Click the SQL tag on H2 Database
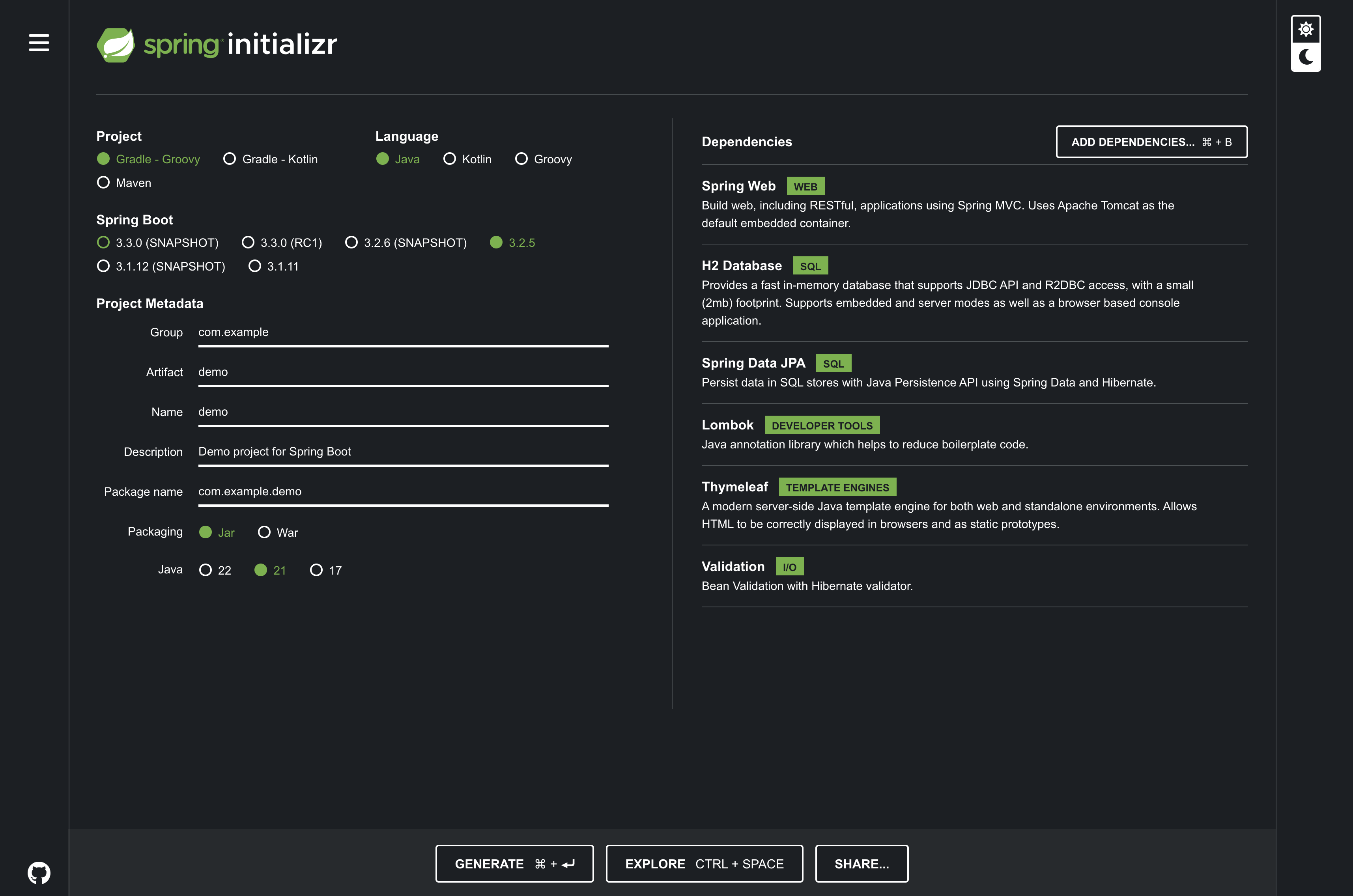Viewport: 1353px width, 896px height. [x=810, y=266]
